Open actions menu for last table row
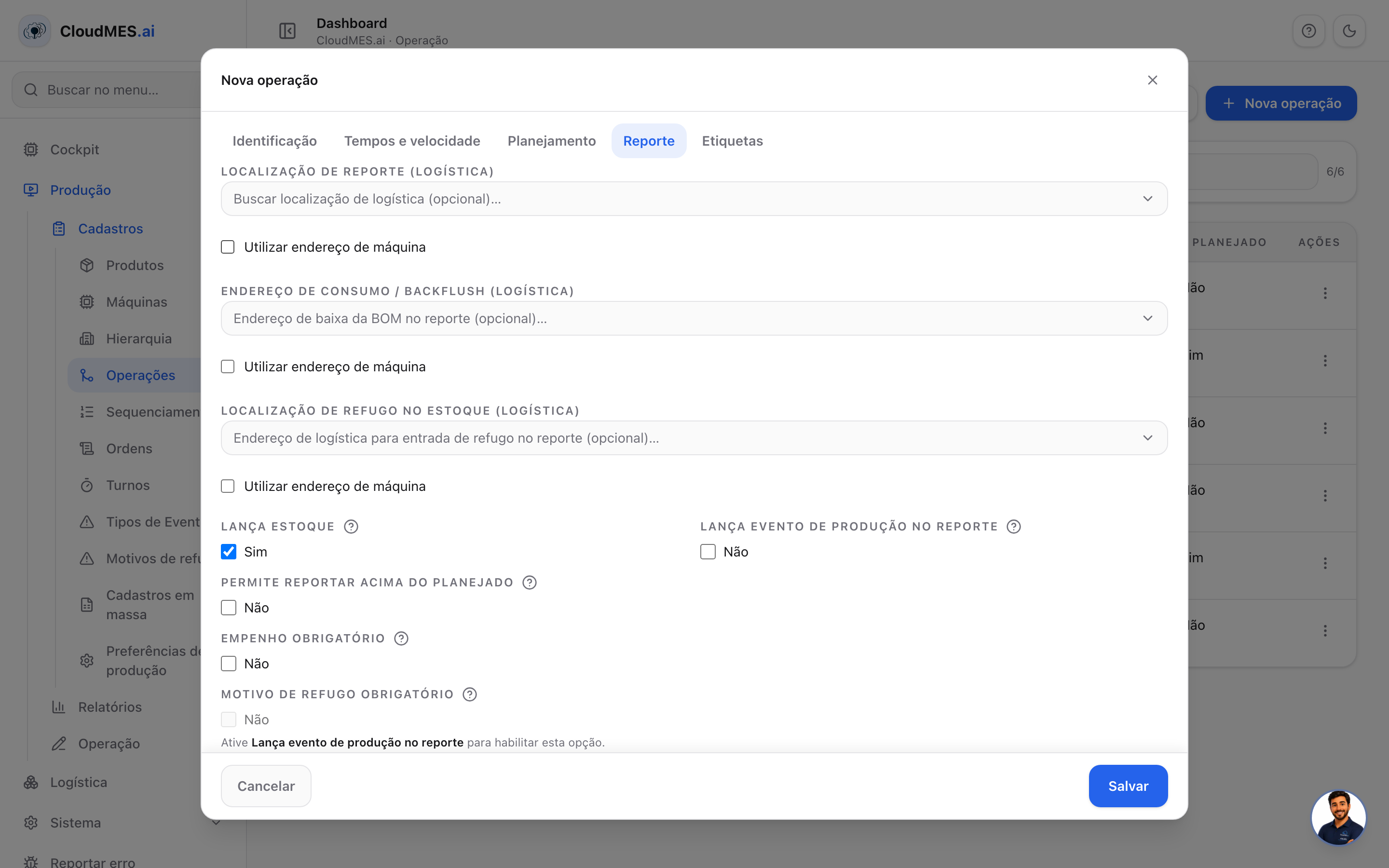1389x868 pixels. (1325, 631)
